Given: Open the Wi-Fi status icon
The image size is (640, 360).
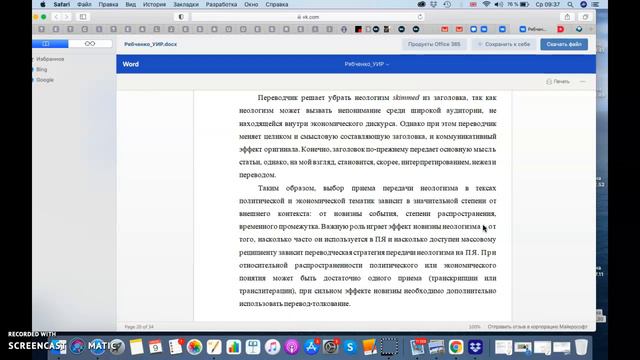Looking at the screenshot, I should pos(486,4).
